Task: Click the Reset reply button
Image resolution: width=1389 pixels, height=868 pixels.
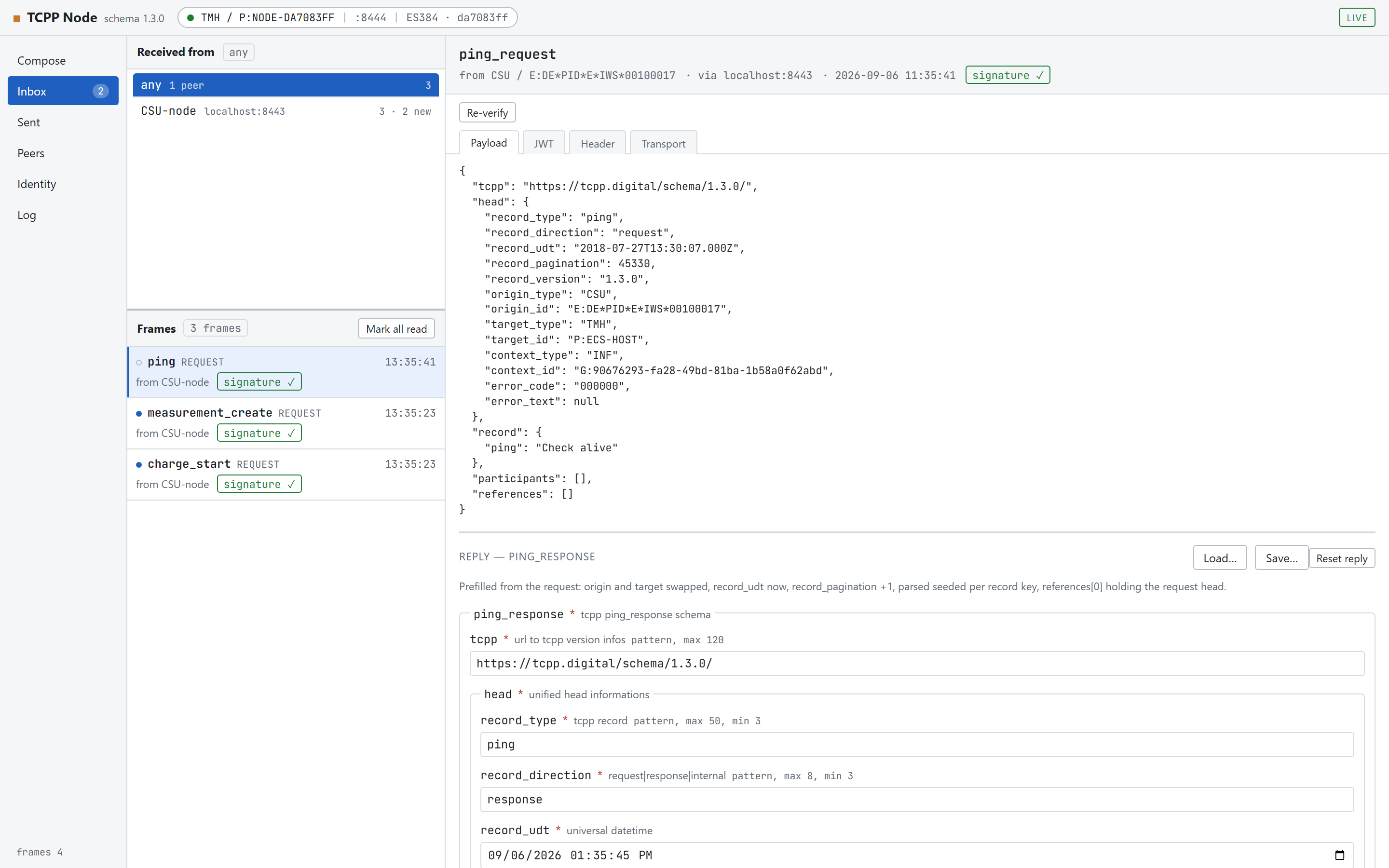Action: (1341, 558)
